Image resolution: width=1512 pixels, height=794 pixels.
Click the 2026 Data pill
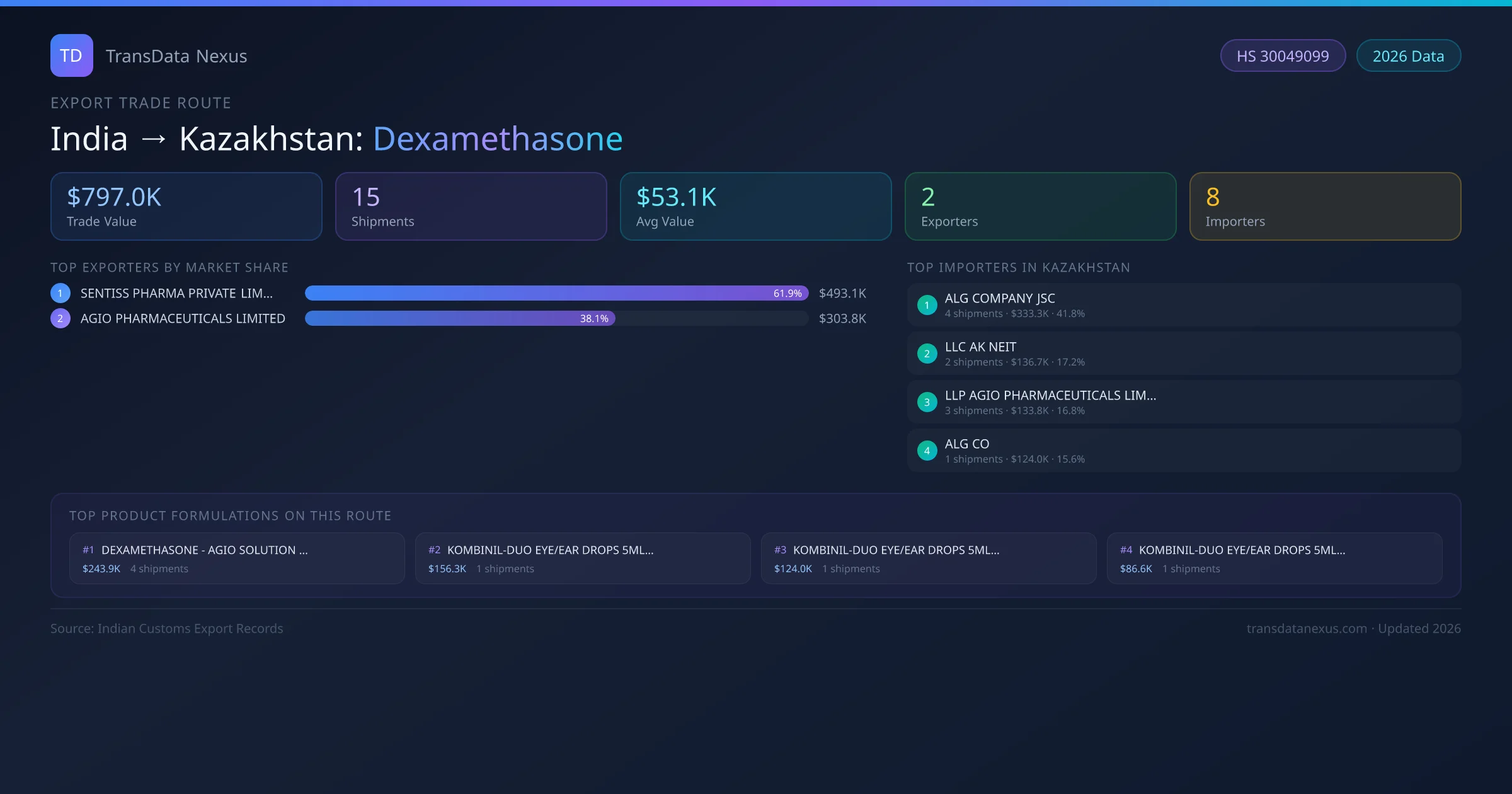click(1408, 56)
